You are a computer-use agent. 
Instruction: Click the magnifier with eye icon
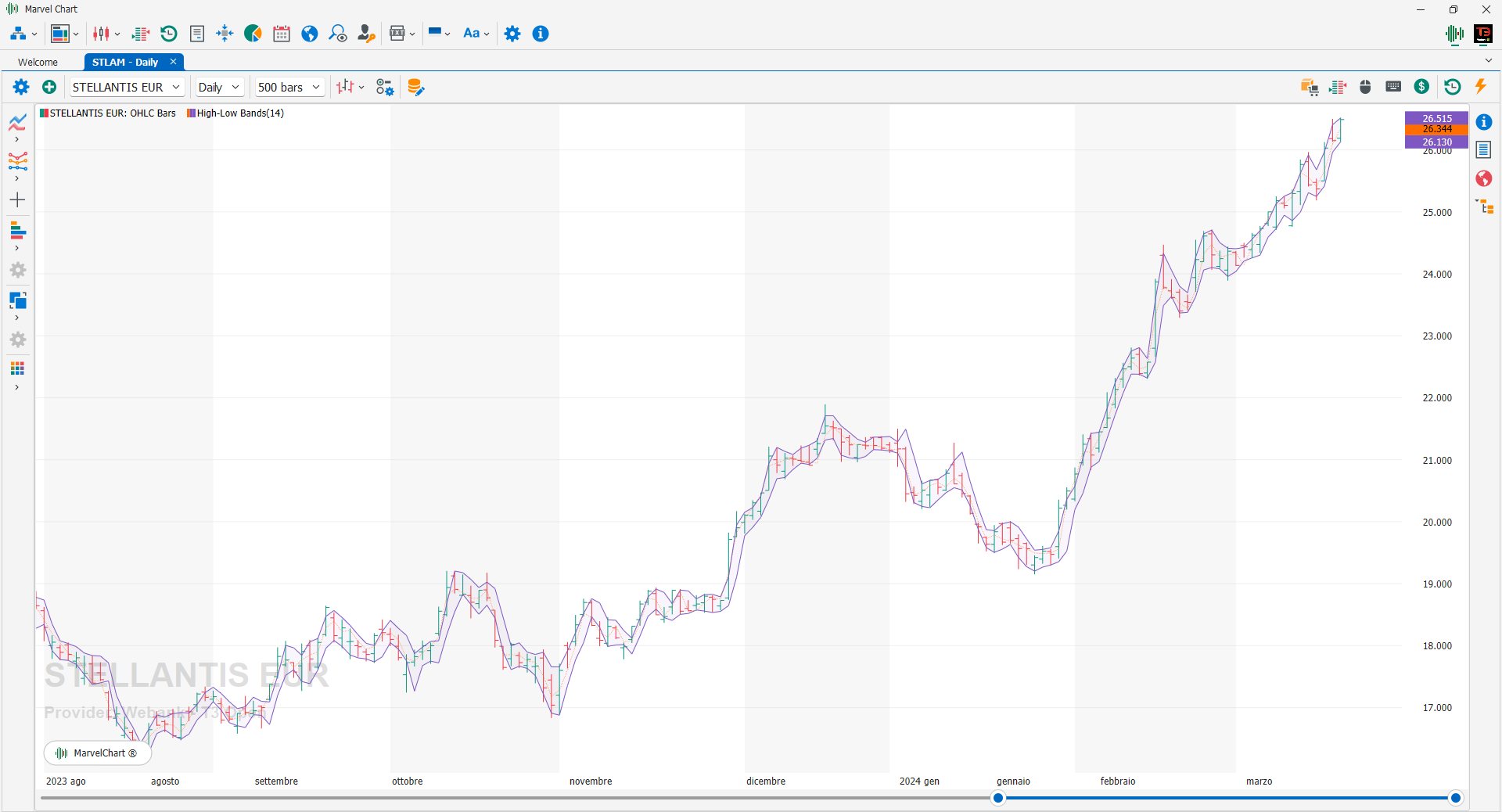tap(338, 34)
